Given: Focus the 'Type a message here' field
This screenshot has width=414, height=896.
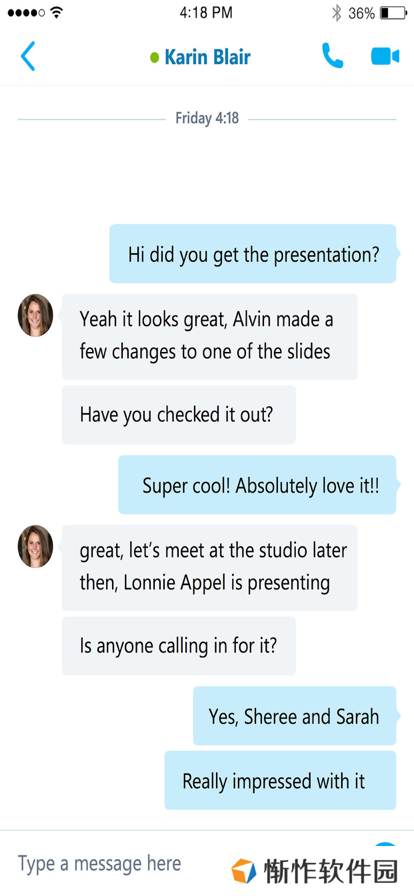Looking at the screenshot, I should (120, 863).
